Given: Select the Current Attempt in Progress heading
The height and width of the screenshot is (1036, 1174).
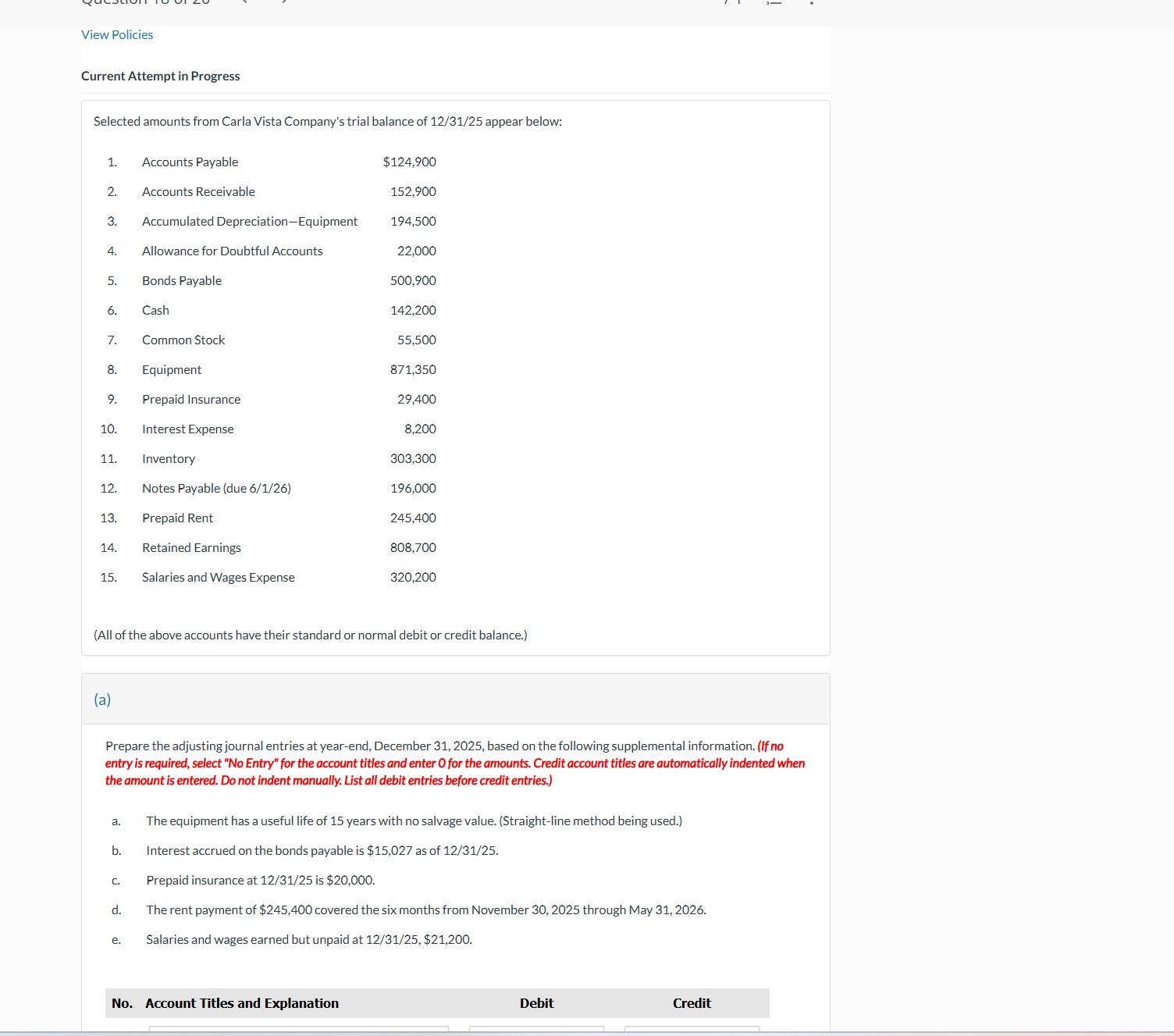Looking at the screenshot, I should point(160,76).
